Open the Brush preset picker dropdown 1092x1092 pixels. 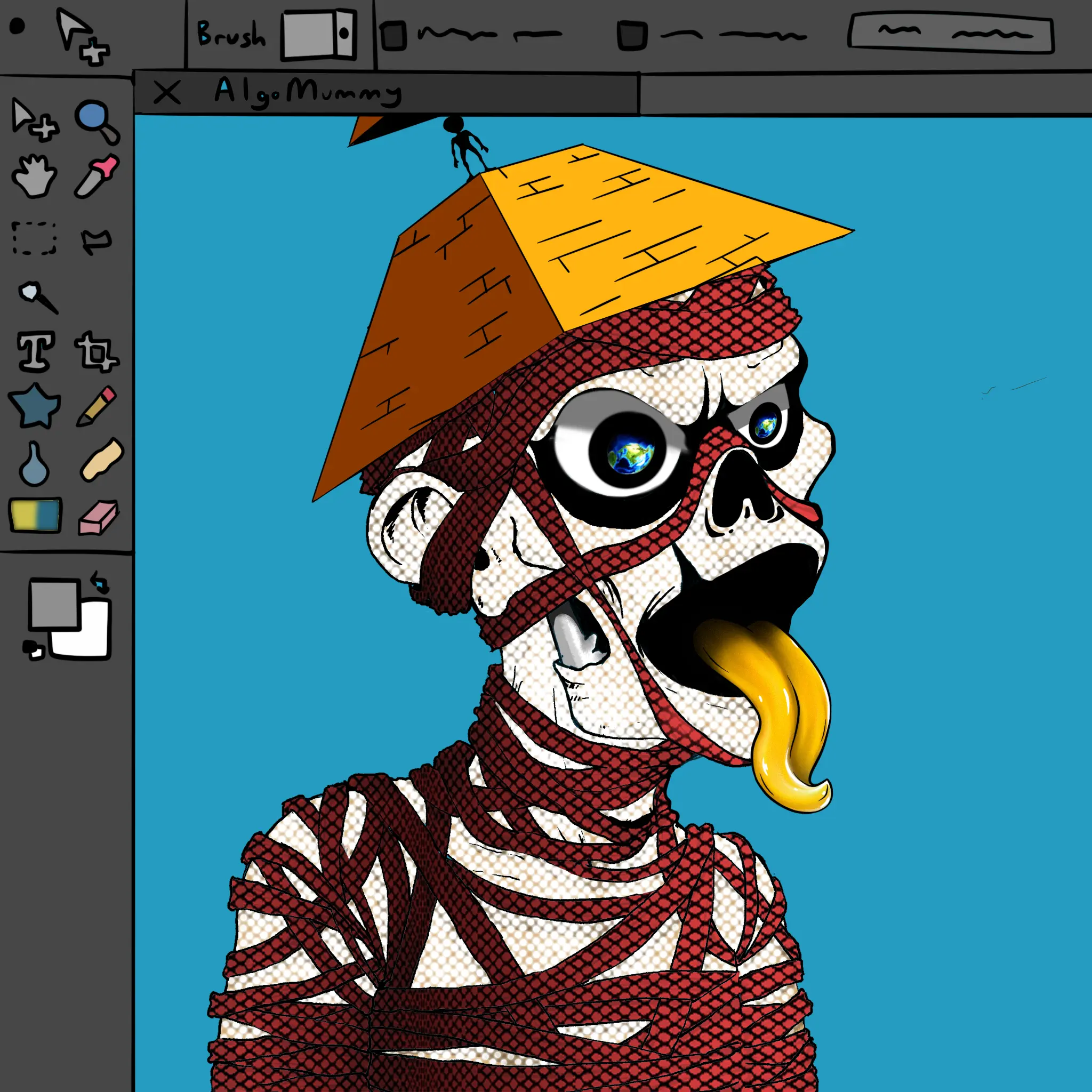320,34
